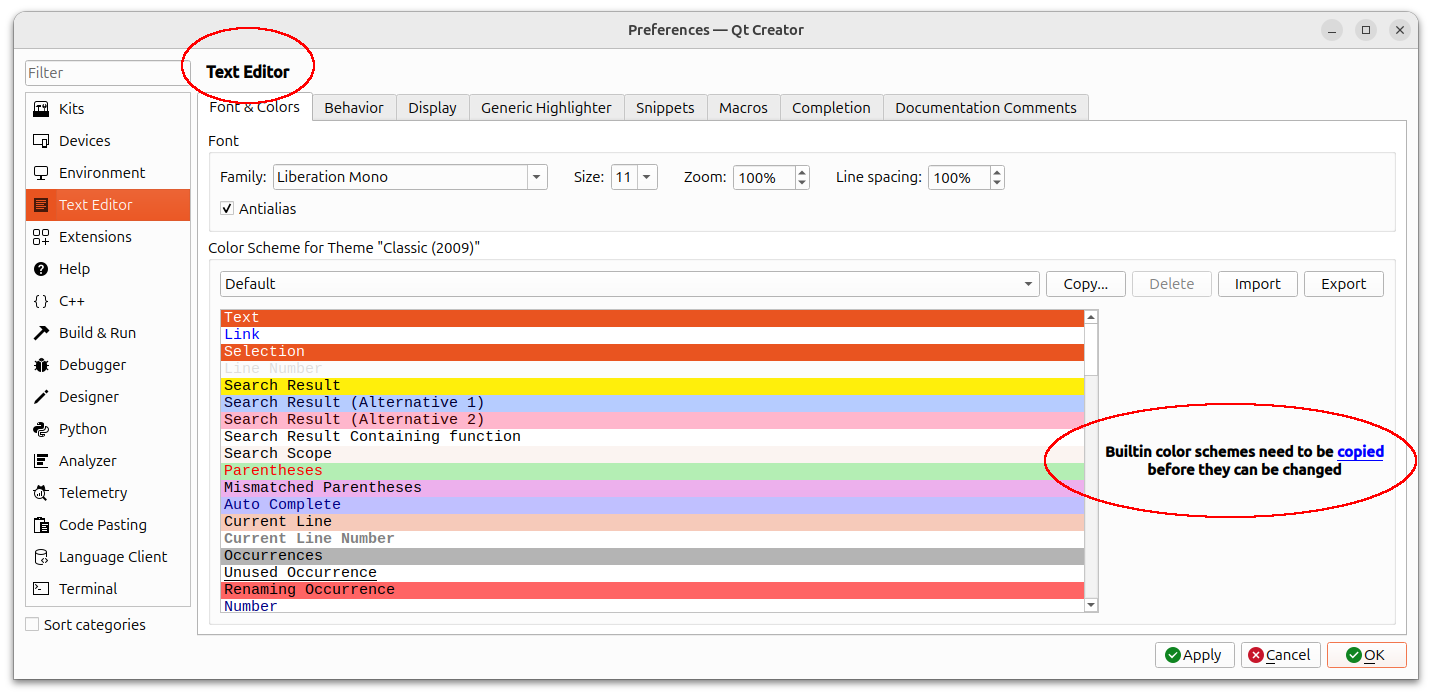This screenshot has height=696, width=1432.
Task: Select the Search Scope entry
Action: (652, 454)
